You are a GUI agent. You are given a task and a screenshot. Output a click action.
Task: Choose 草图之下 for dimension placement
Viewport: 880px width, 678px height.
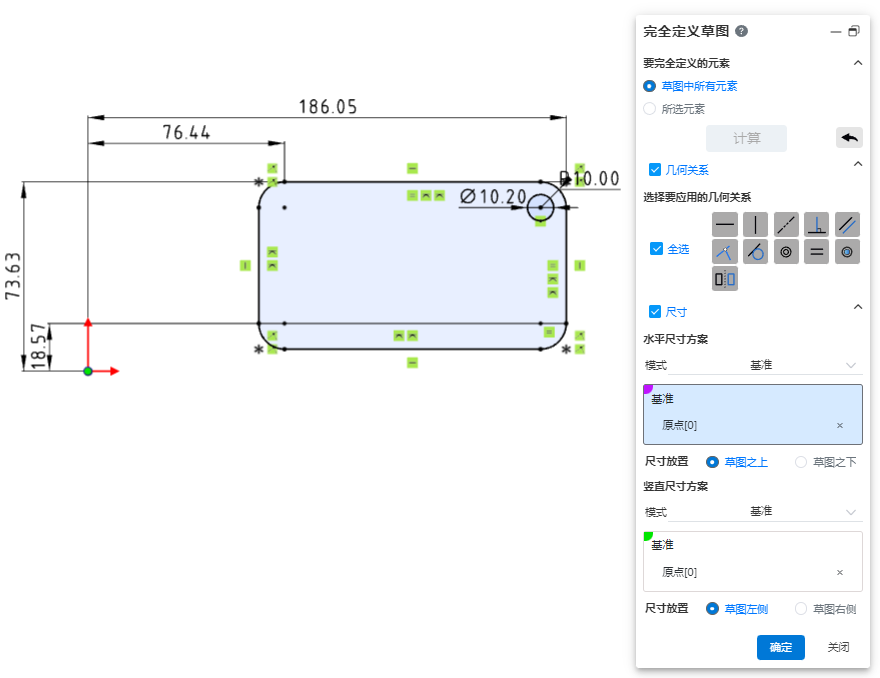click(801, 462)
